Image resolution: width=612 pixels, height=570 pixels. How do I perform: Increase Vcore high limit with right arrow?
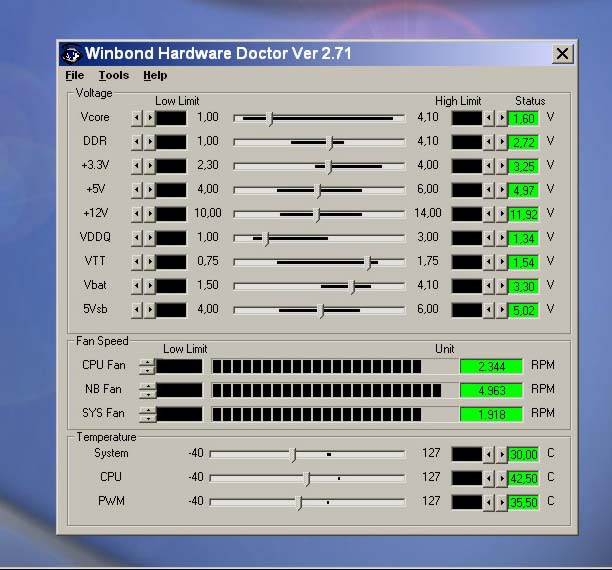click(502, 118)
